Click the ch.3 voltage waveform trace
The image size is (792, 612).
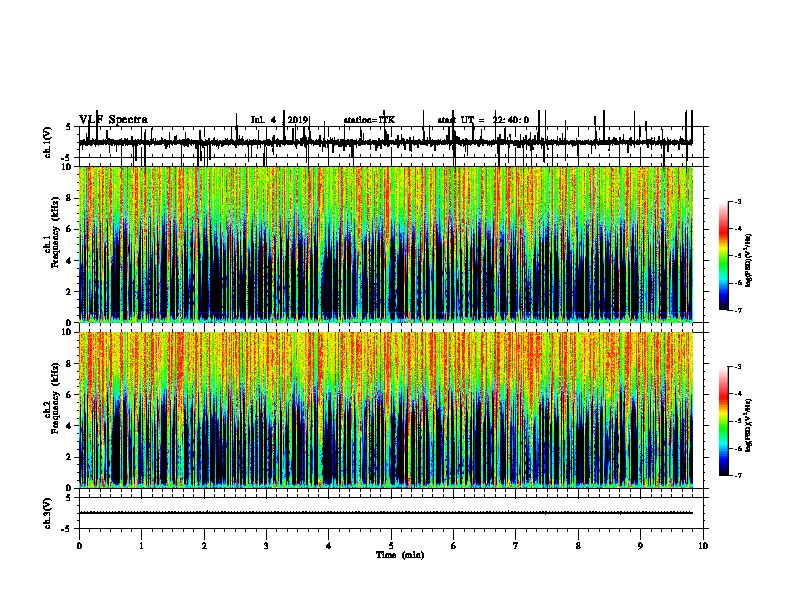coord(386,513)
